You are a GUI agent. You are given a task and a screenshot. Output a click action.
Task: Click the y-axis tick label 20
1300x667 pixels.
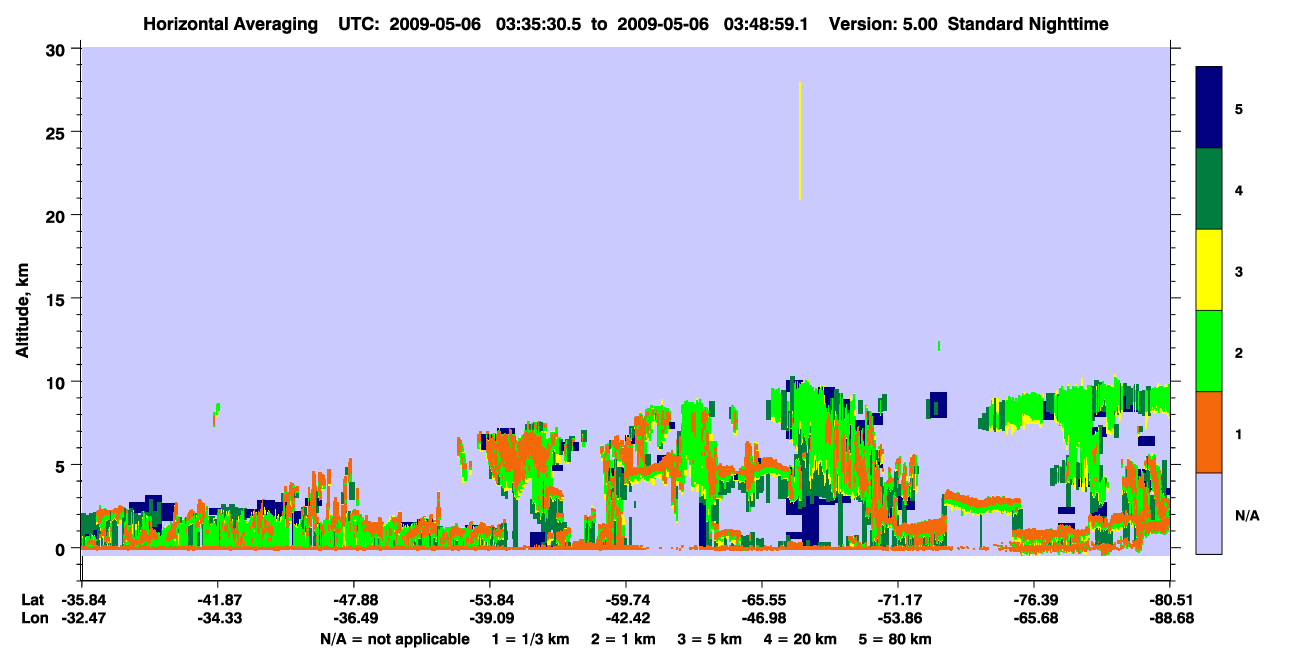click(57, 215)
